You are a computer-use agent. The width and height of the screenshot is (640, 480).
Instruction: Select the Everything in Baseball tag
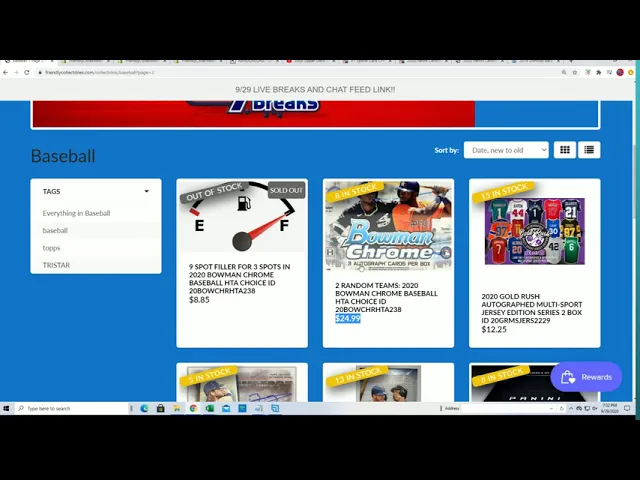tap(76, 213)
